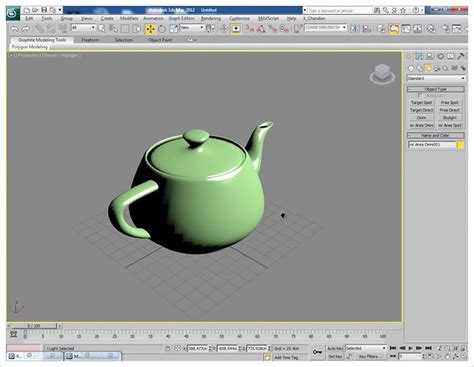Open the reference coordinate system View dropdown
The image size is (474, 367).
point(192,28)
